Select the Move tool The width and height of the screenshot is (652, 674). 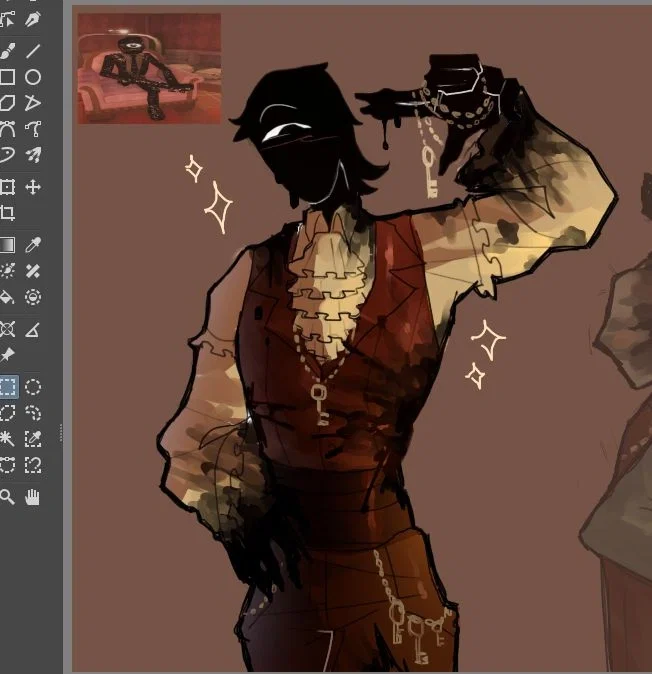click(33, 187)
